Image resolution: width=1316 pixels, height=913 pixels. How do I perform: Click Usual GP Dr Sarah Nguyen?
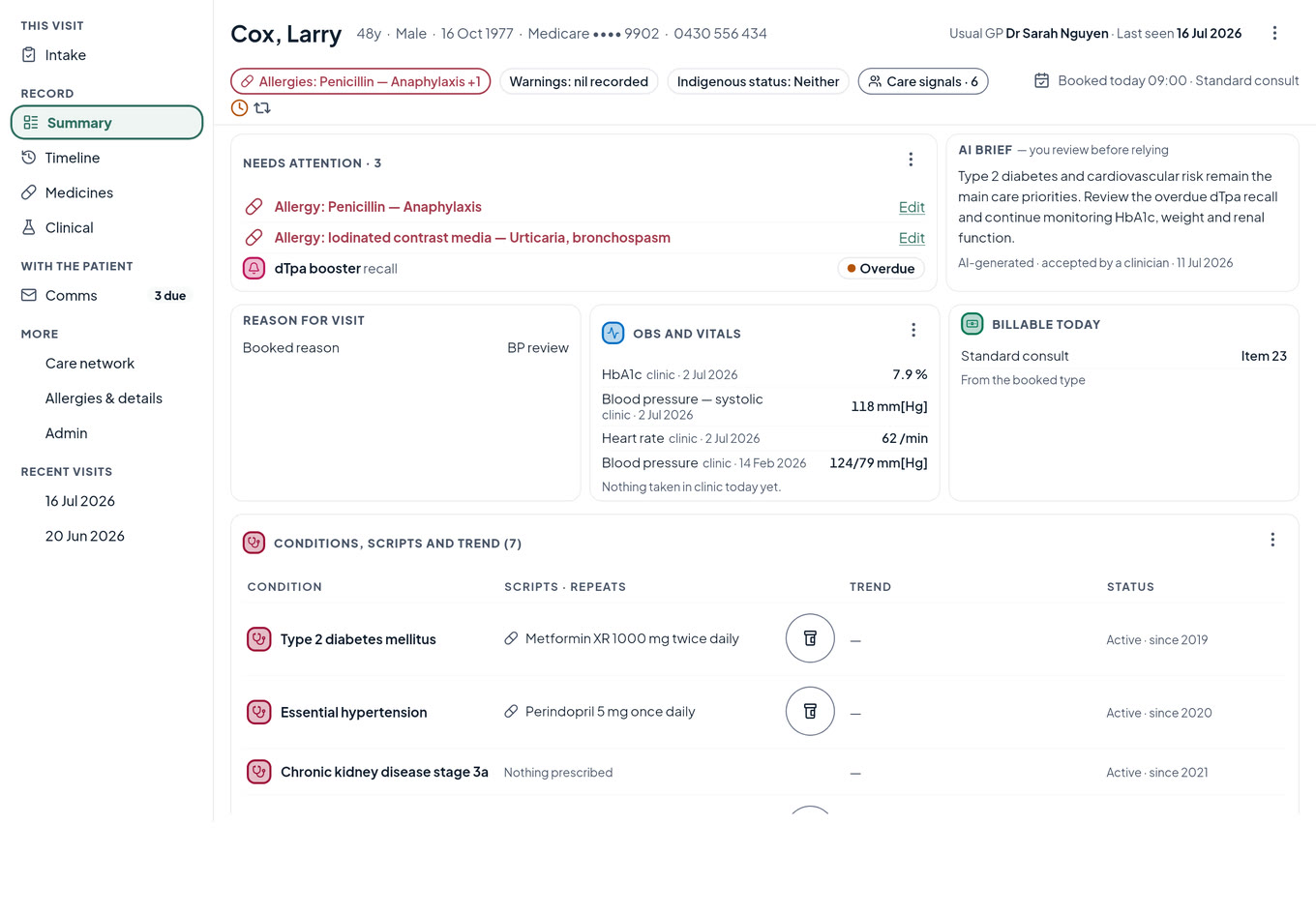click(x=1029, y=33)
